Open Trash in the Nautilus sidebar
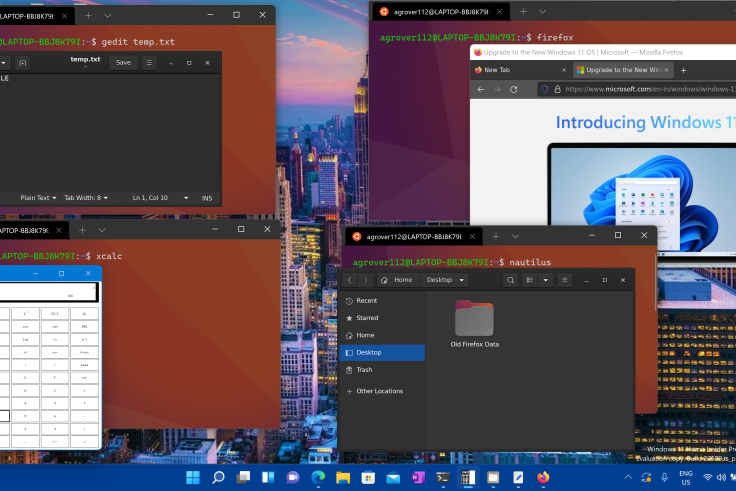The image size is (736, 491). (x=382, y=370)
